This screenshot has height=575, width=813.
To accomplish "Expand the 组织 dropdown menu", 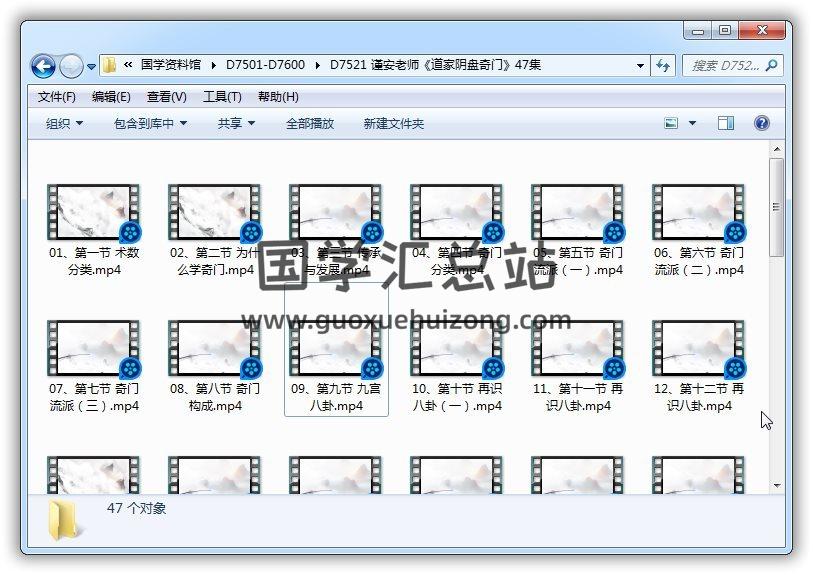I will pos(64,124).
